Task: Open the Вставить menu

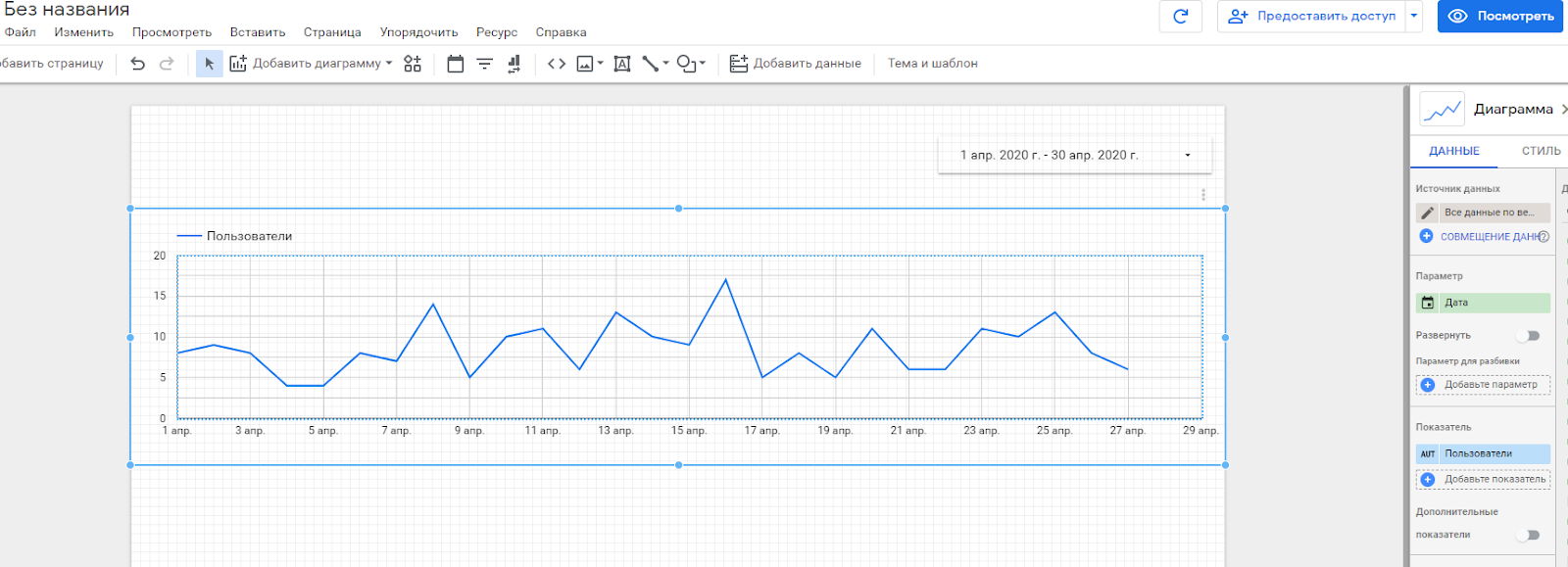Action: (258, 32)
